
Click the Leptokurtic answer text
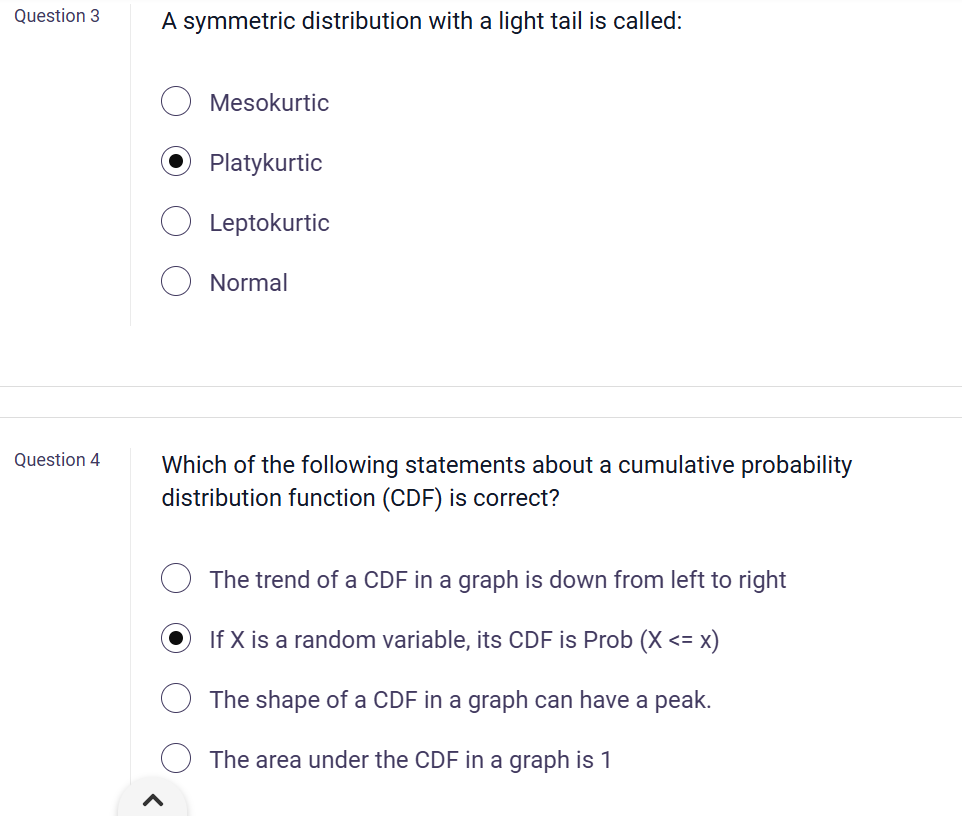tap(269, 222)
